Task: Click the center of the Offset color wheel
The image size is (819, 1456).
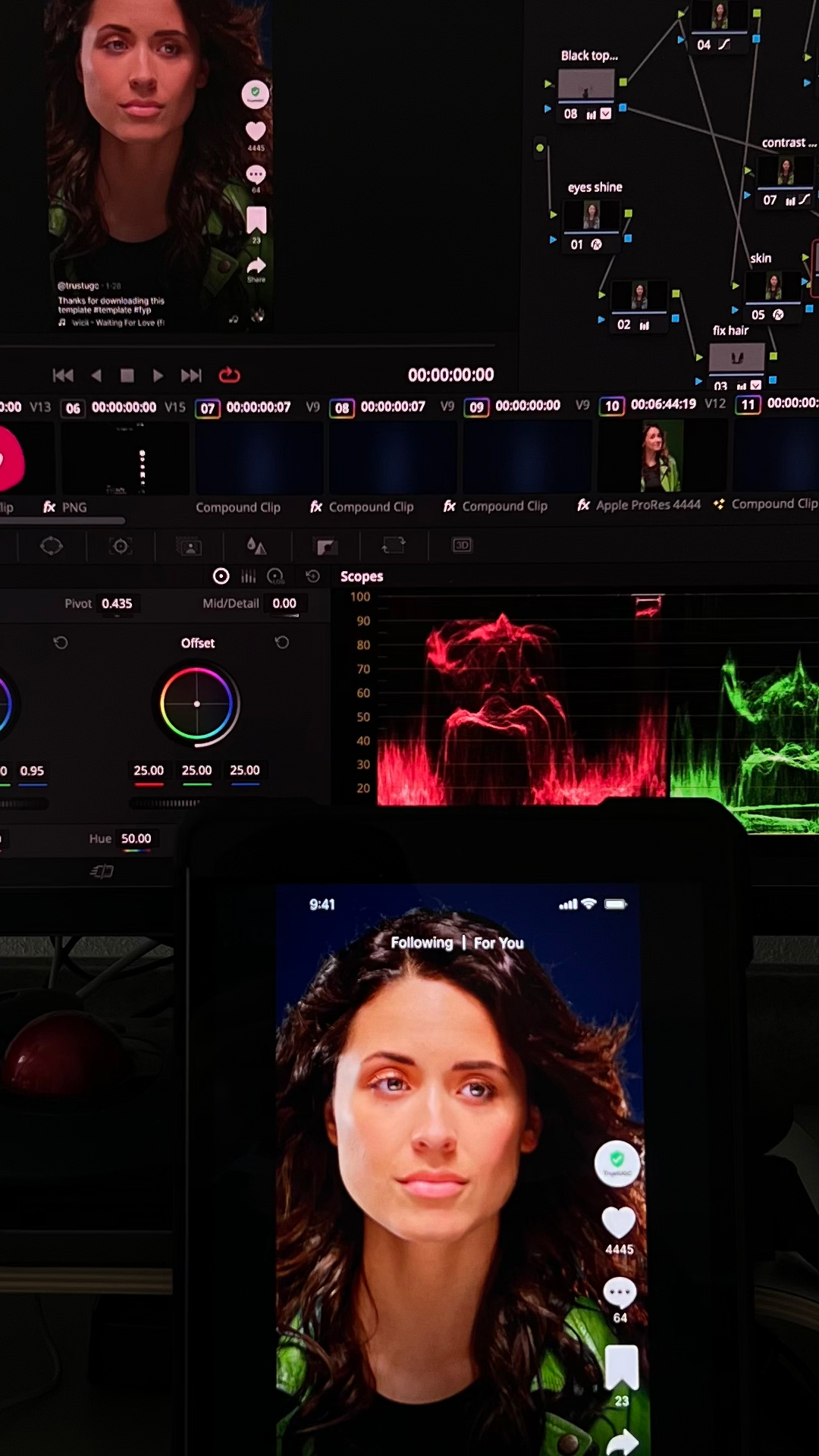Action: (x=197, y=704)
